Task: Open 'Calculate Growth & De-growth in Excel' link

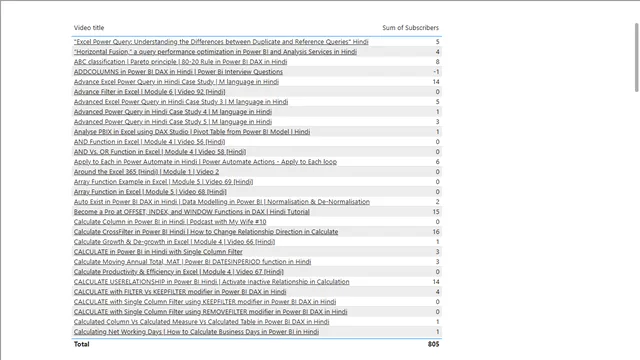Action: 174,242
